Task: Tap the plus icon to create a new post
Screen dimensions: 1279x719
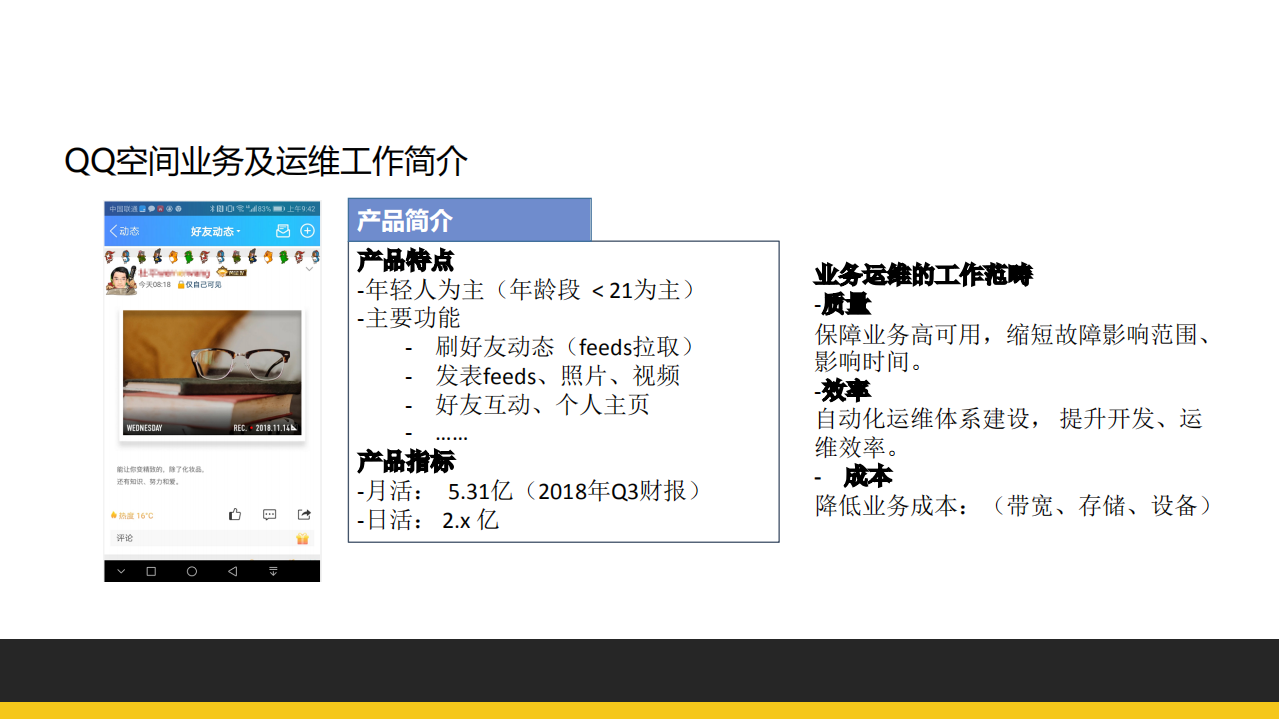Action: 307,231
